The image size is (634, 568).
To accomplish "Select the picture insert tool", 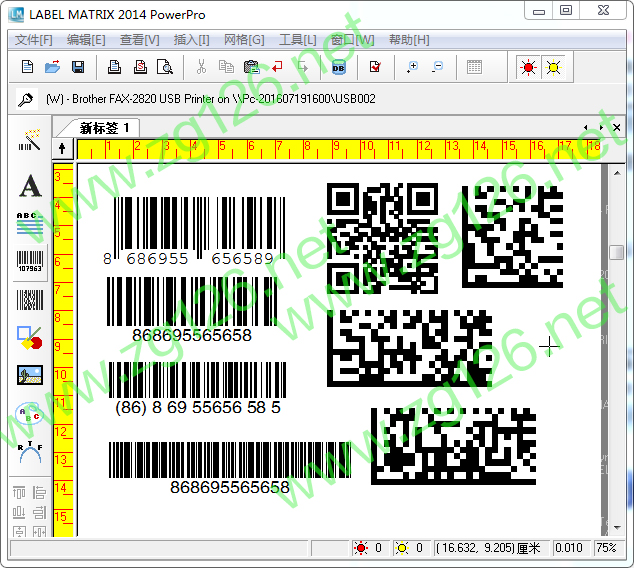I will pyautogui.click(x=30, y=375).
